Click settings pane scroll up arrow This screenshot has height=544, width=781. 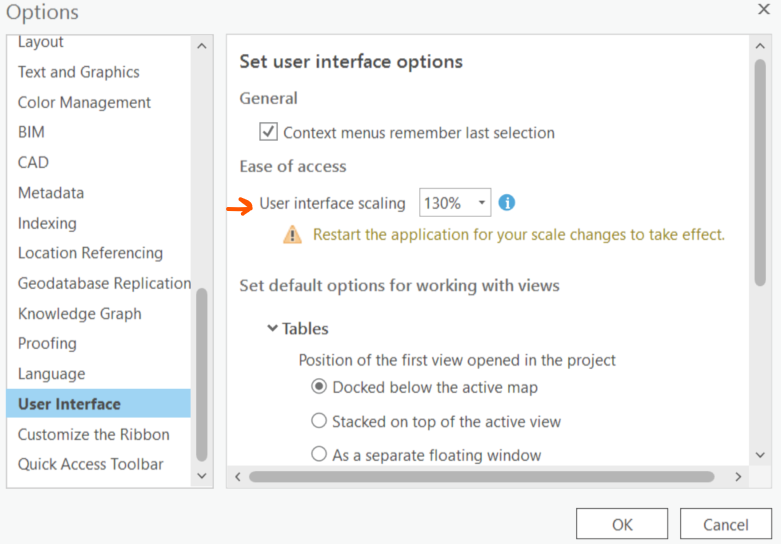pos(760,46)
